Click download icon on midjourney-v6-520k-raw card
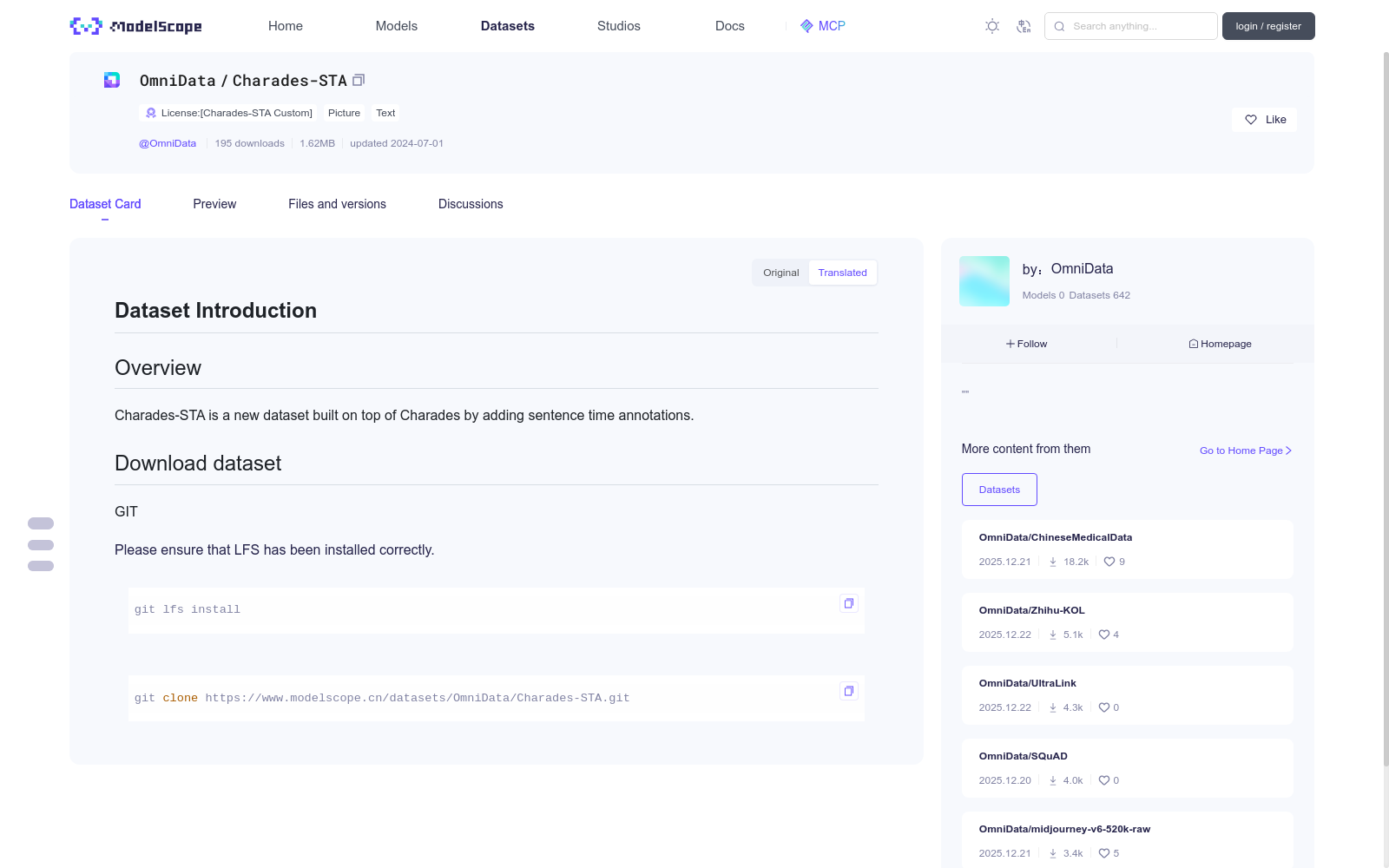The width and height of the screenshot is (1389, 868). pos(1053,853)
